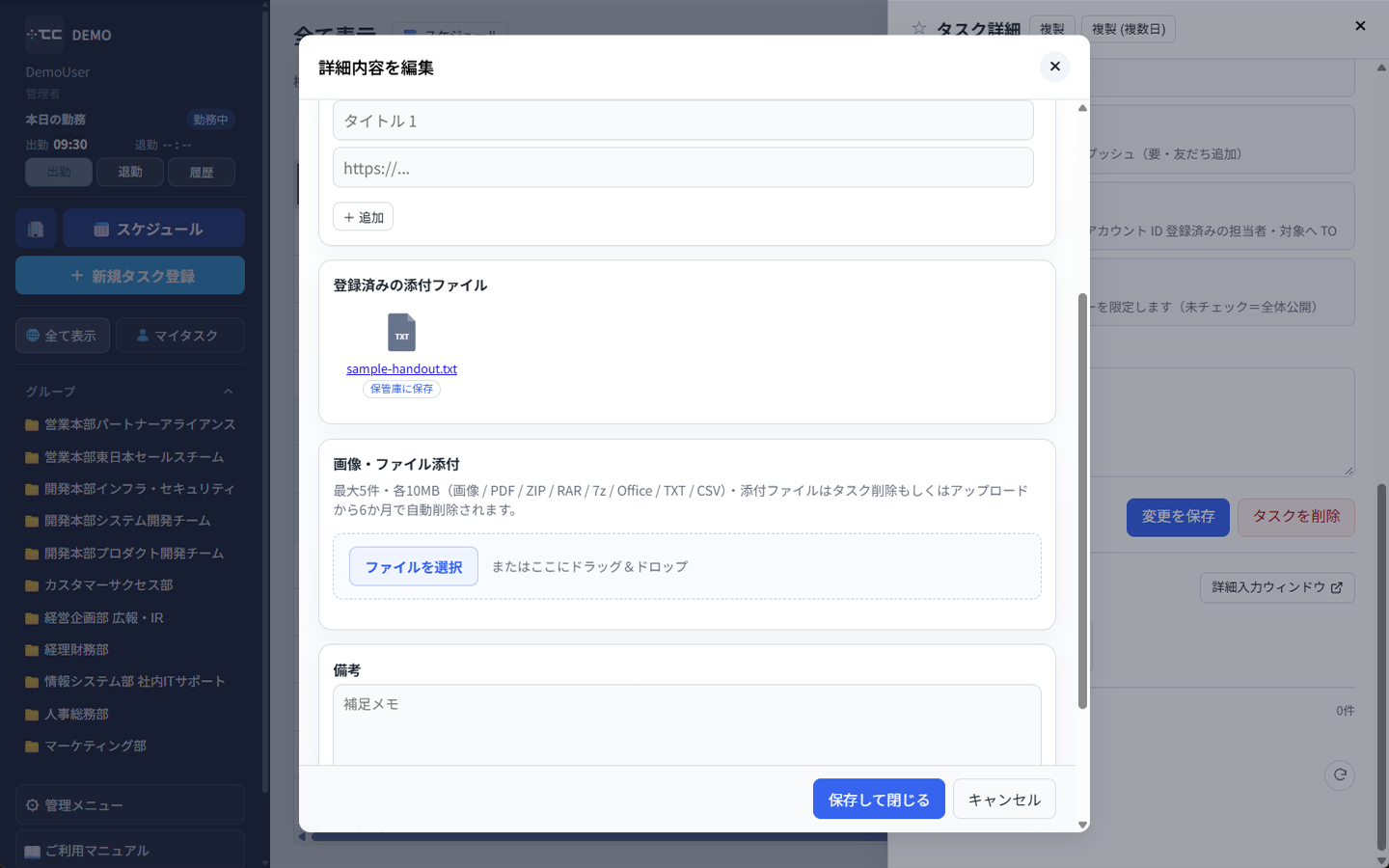Viewport: 1389px width, 868px height.
Task: Close the 詳細内容を編集 dialog with X
Action: (1054, 67)
